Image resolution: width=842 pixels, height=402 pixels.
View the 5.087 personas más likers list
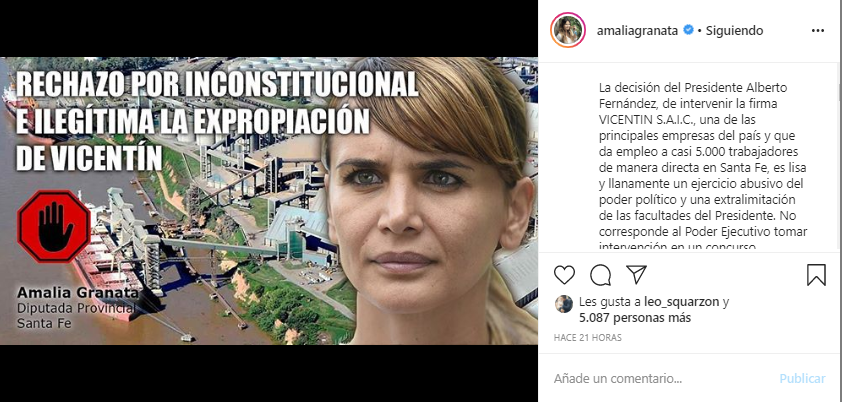click(x=635, y=318)
